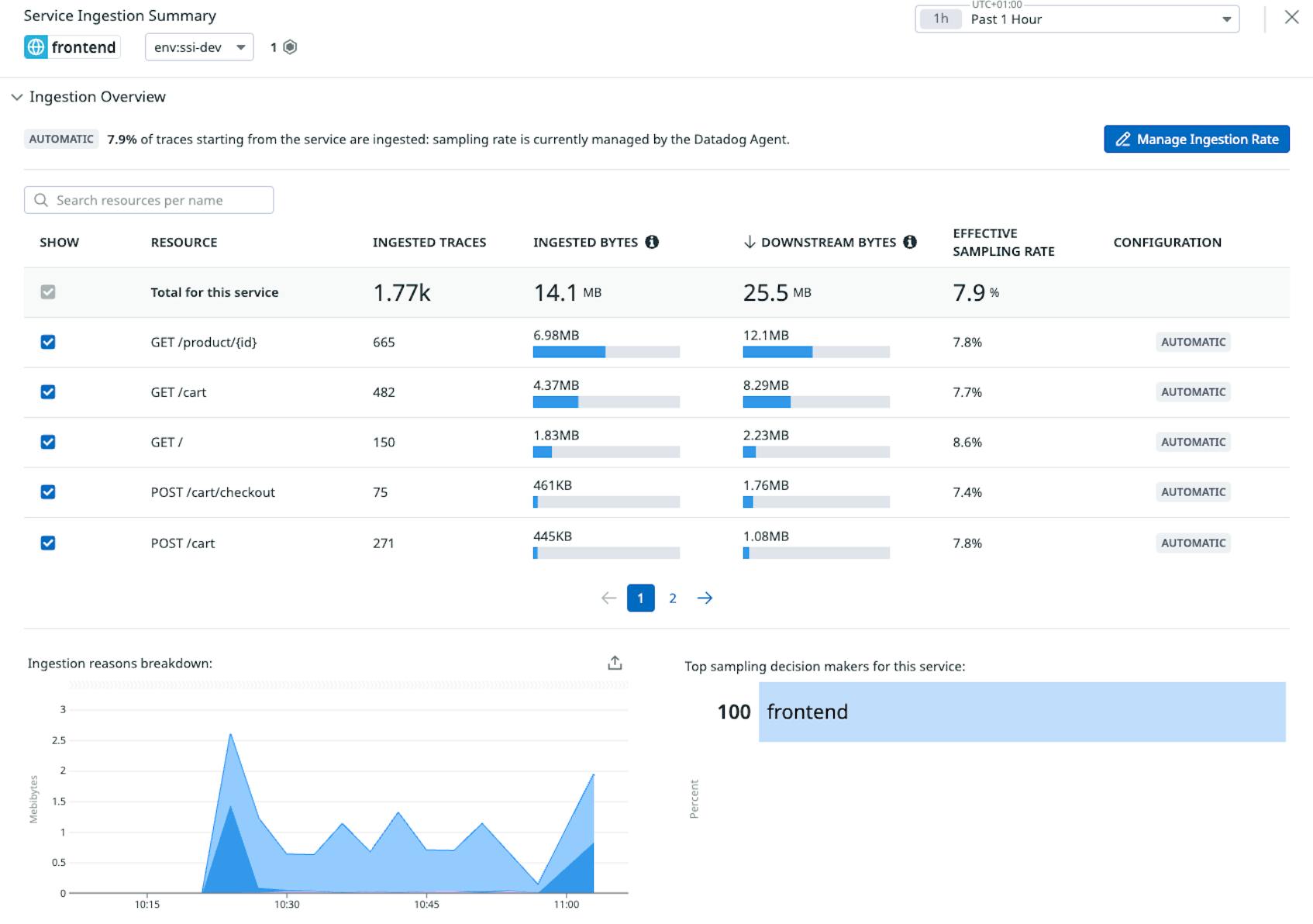Image resolution: width=1313 pixels, height=924 pixels.
Task: Click the search magnifier icon
Action: pos(41,200)
